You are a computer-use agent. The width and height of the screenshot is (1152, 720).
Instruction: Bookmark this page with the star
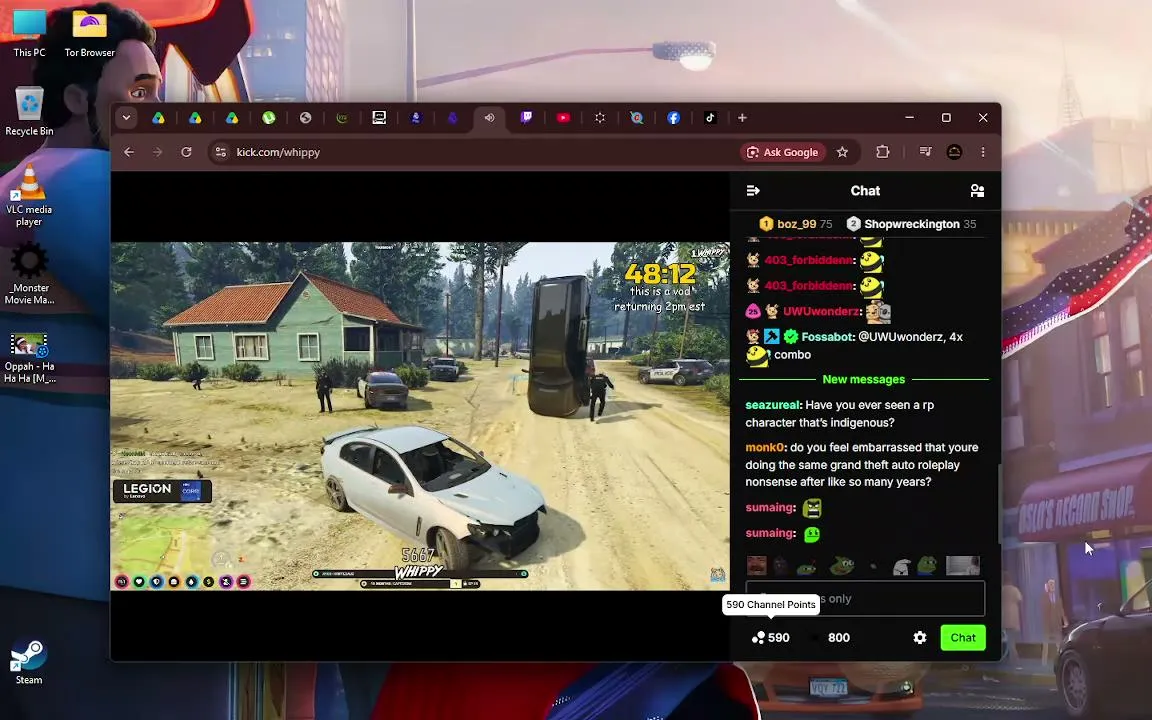coord(843,152)
